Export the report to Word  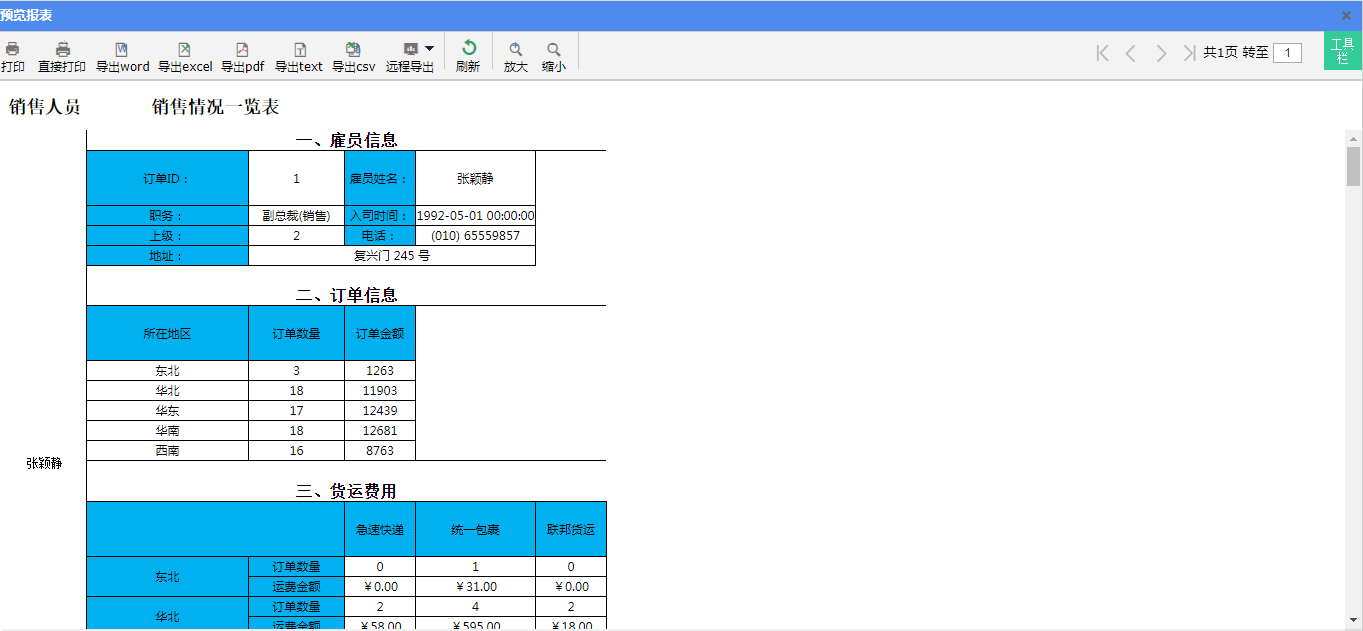coord(122,56)
